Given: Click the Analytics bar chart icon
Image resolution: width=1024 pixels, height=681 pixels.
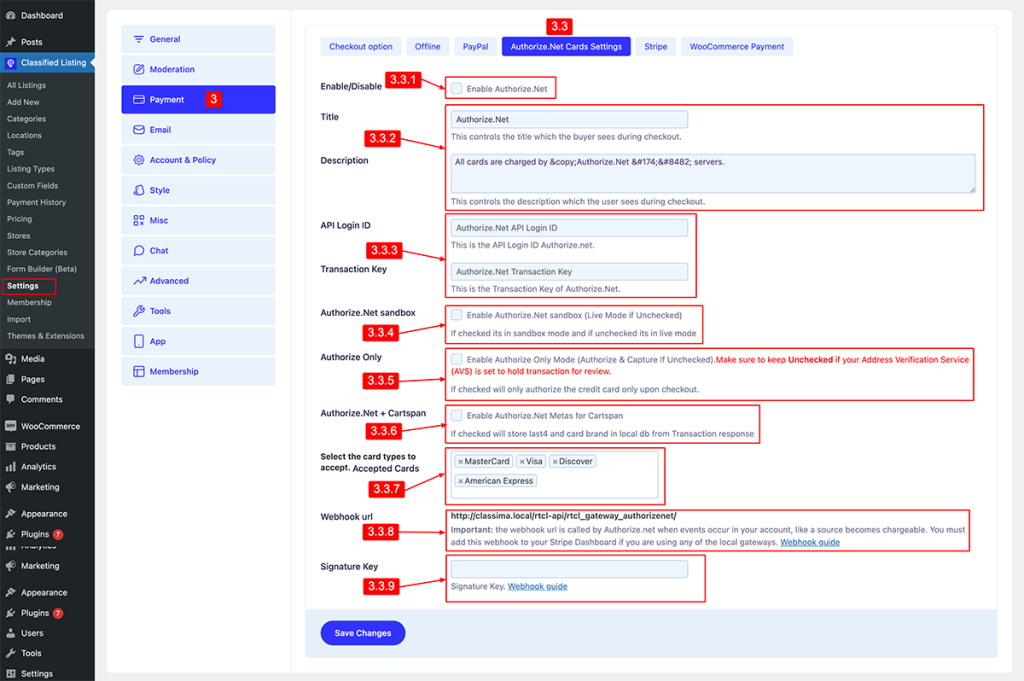Looking at the screenshot, I should coord(10,466).
